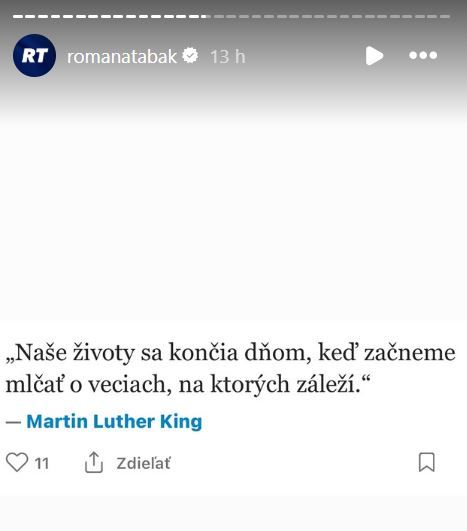
Task: Click the dash preceding Martin Luther King
Action: (14, 422)
